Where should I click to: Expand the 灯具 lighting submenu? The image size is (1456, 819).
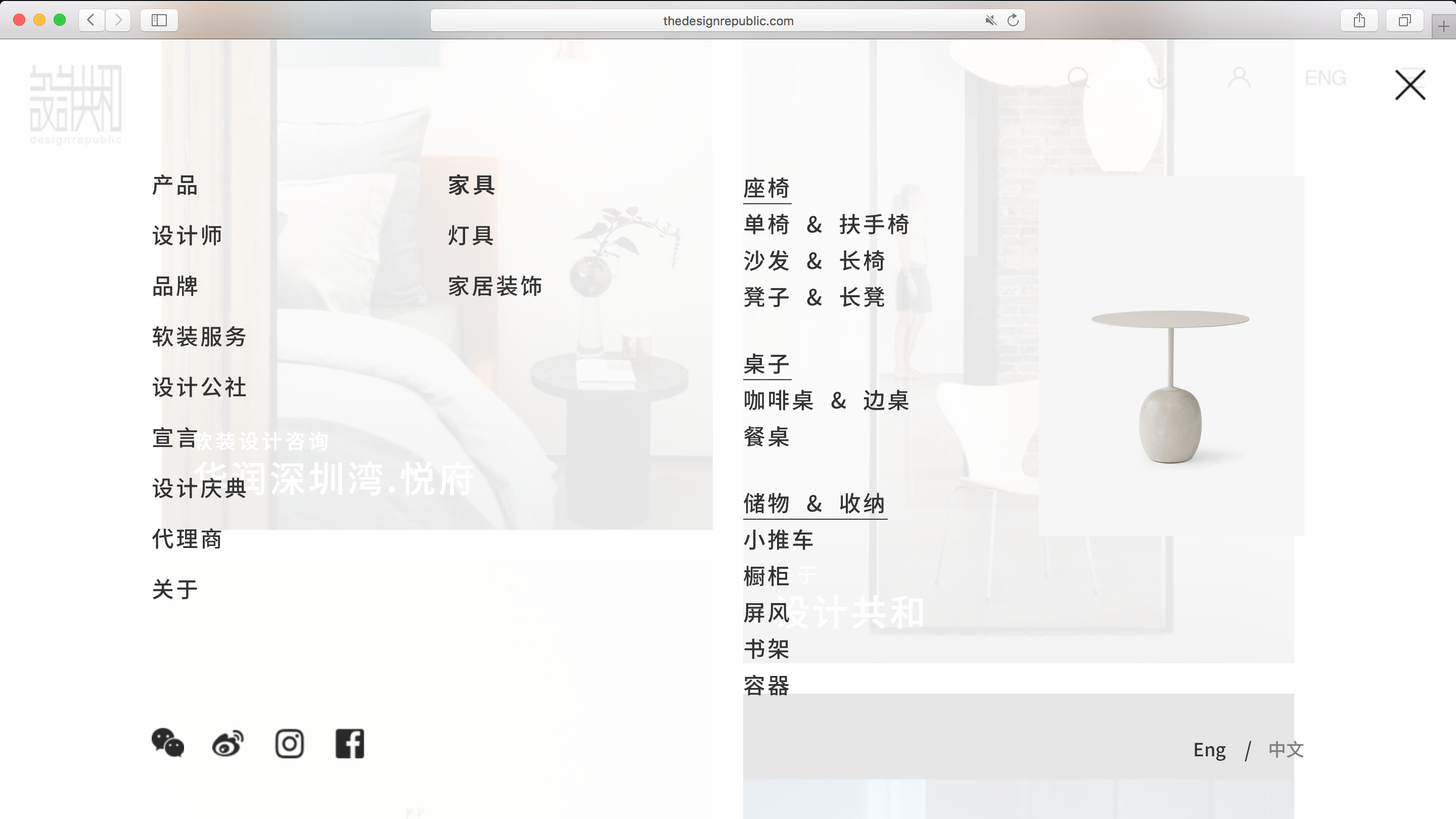pyautogui.click(x=471, y=236)
